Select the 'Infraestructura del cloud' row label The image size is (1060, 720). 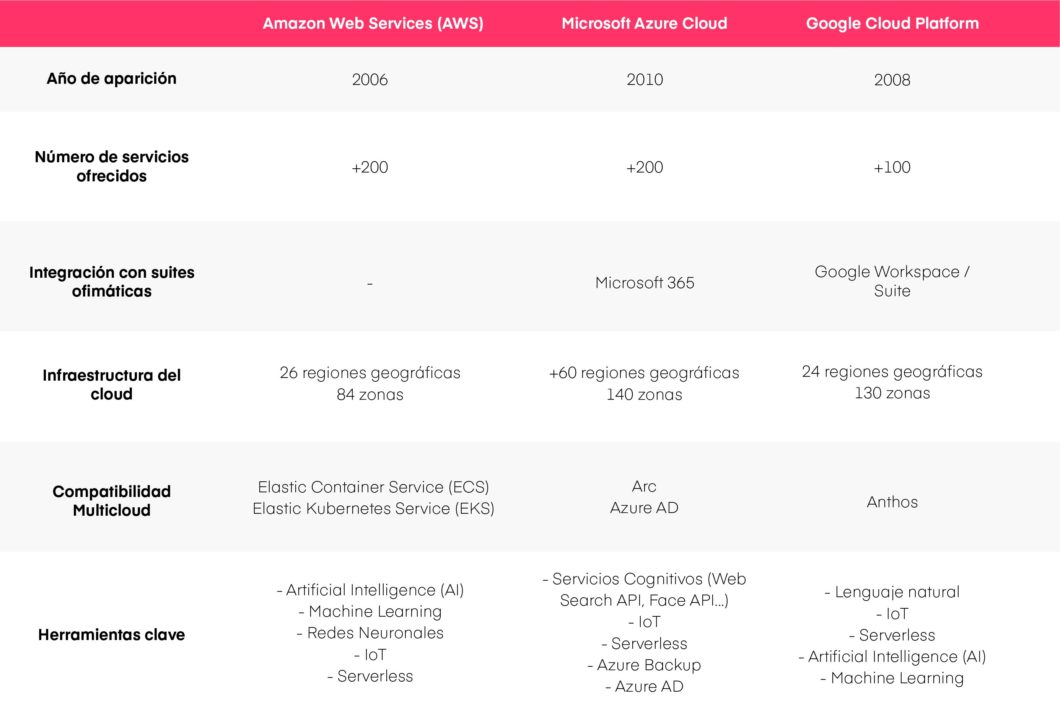pos(111,384)
